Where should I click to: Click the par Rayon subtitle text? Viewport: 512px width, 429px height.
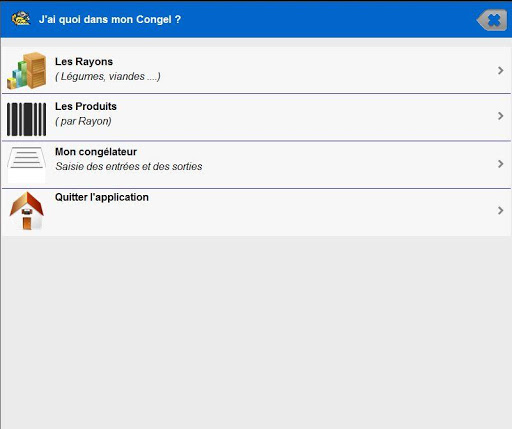tap(83, 121)
